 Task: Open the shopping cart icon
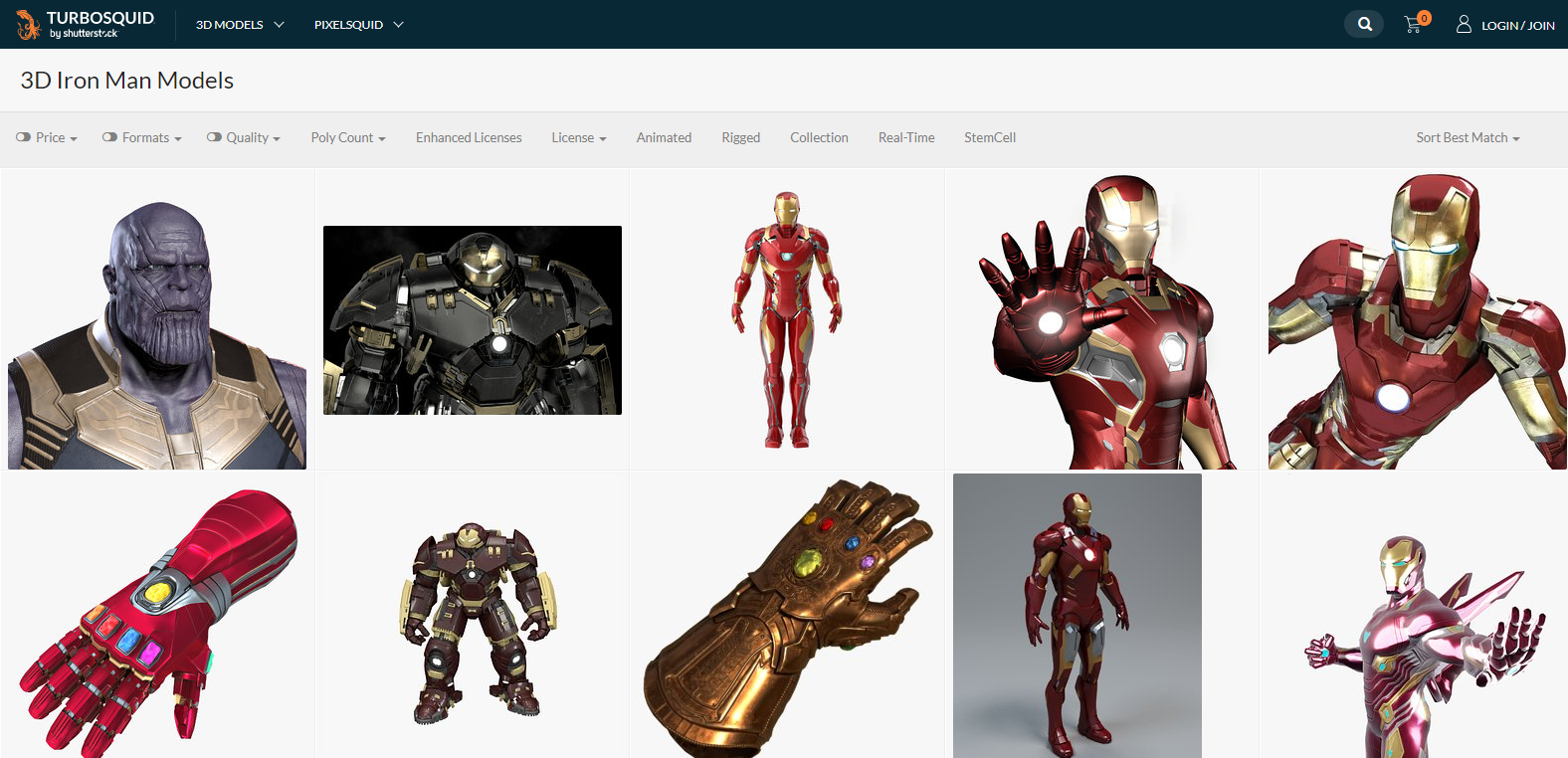coord(1415,23)
